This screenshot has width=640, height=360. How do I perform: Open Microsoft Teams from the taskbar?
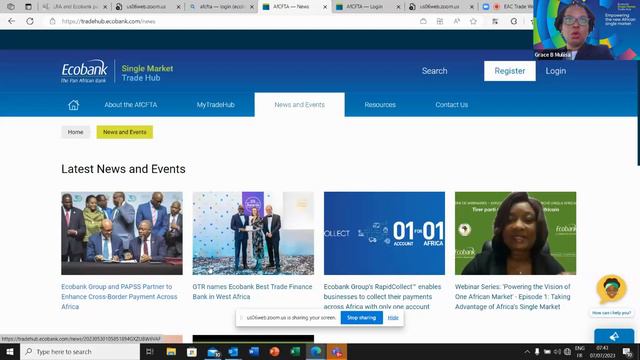[337, 351]
